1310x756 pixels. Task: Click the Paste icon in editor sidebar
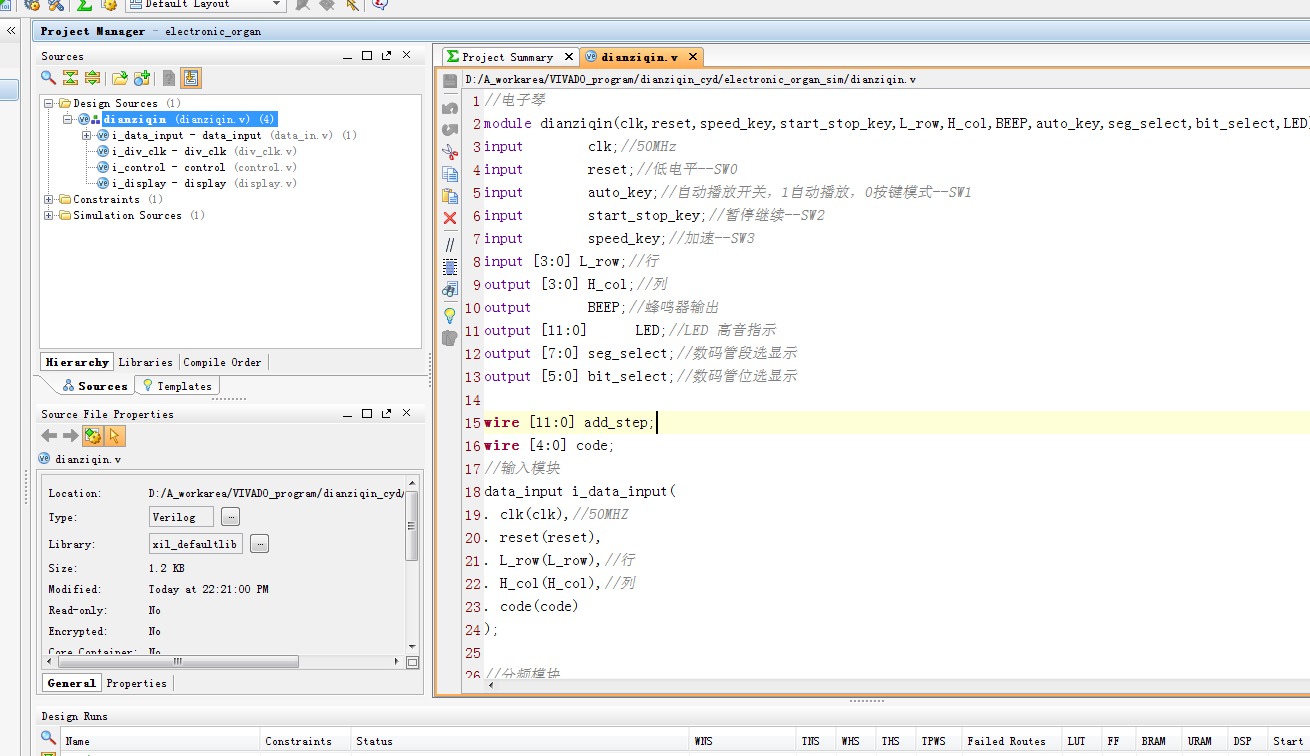click(450, 196)
